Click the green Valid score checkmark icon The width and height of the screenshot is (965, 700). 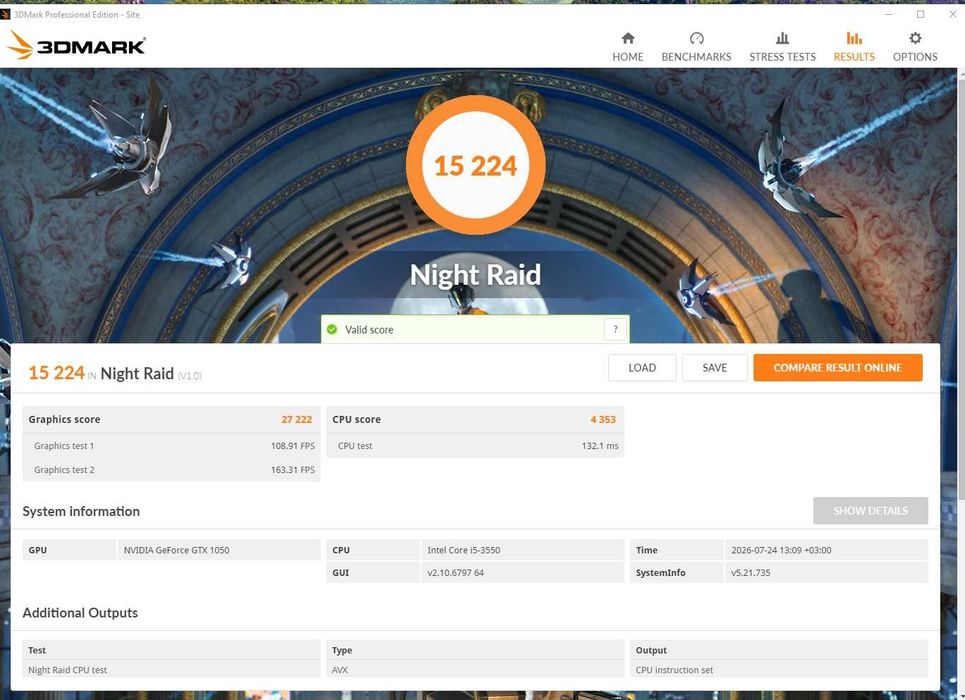[332, 329]
